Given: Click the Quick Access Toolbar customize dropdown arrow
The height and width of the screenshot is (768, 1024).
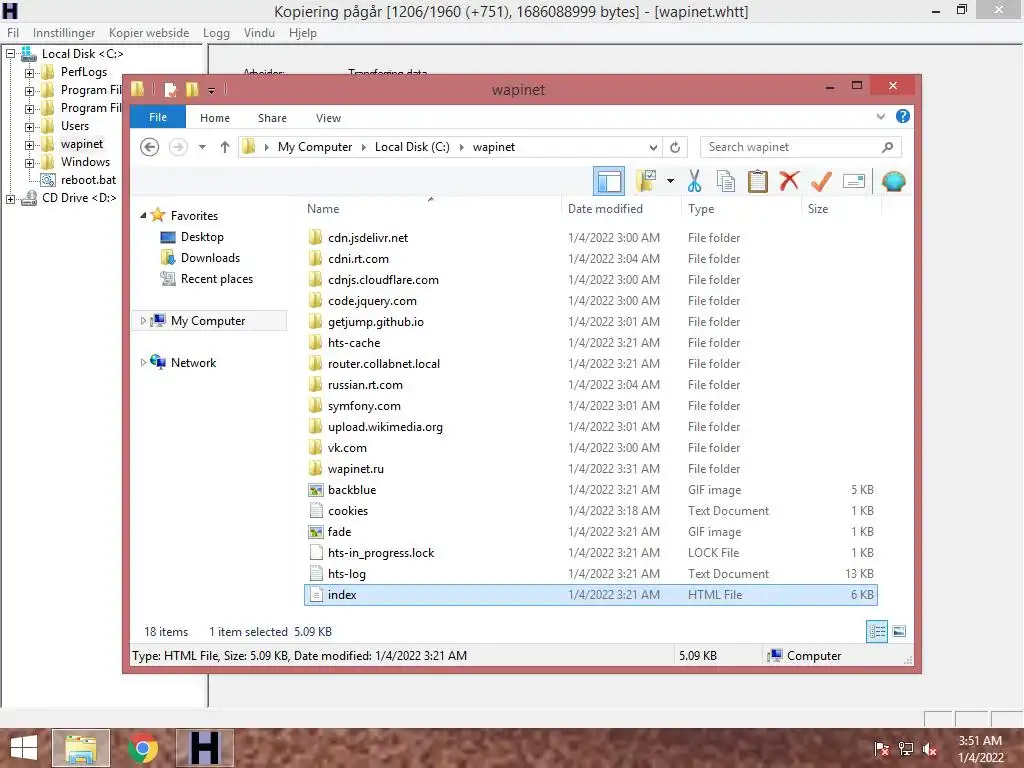Looking at the screenshot, I should [211, 90].
